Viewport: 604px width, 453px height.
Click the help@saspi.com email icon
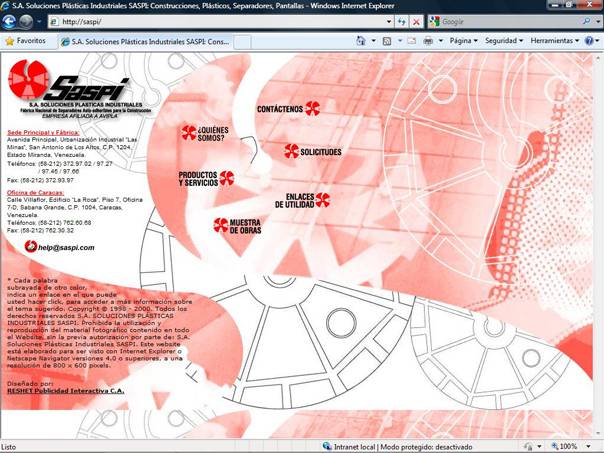[x=30, y=246]
